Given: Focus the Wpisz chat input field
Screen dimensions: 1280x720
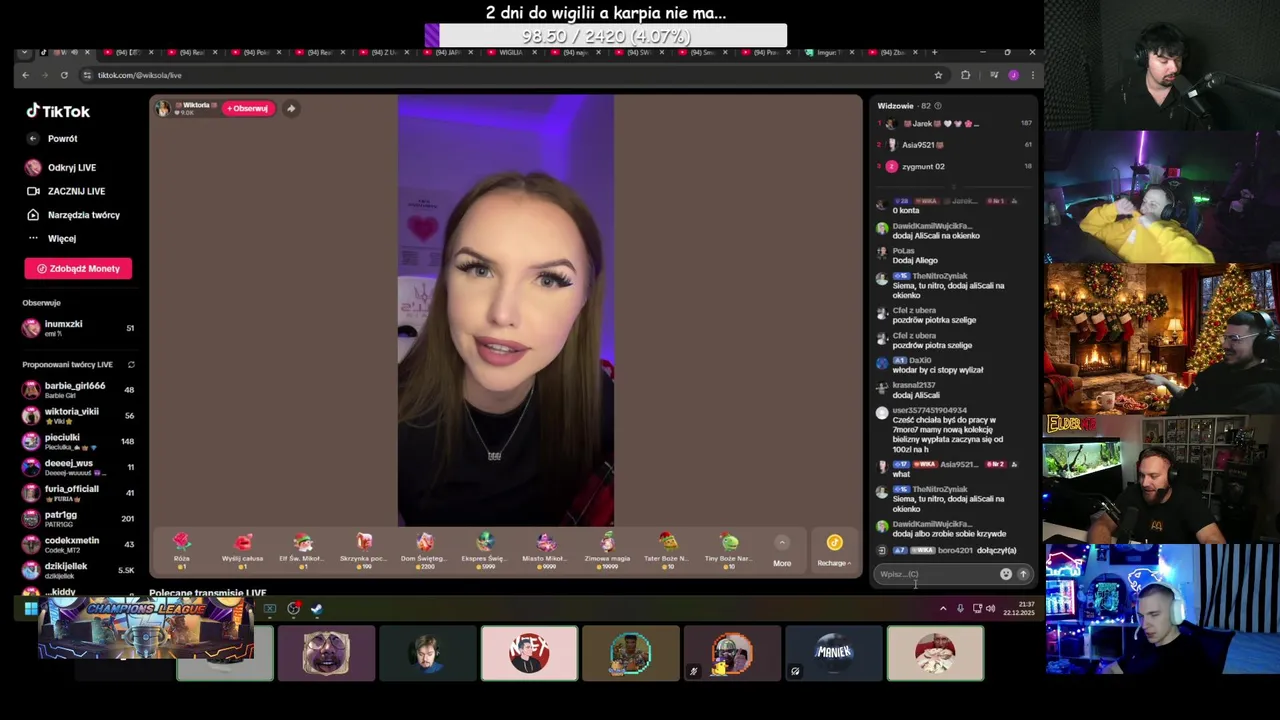Looking at the screenshot, I should (935, 574).
